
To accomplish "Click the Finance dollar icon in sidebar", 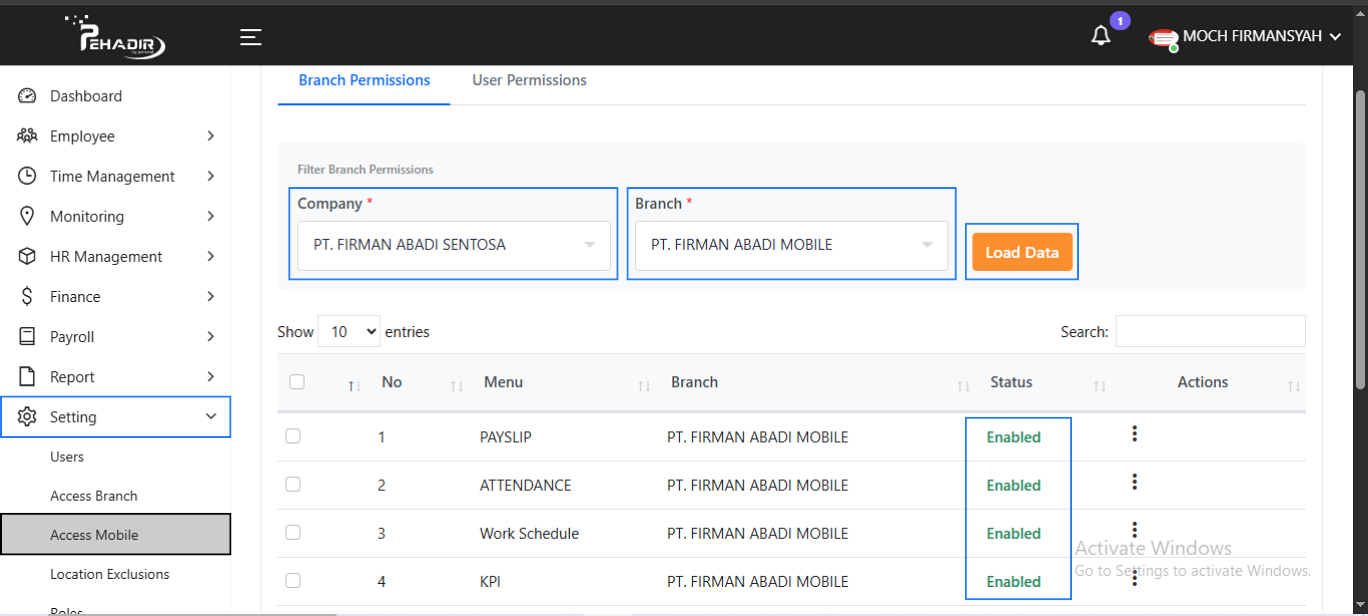I will (28, 297).
